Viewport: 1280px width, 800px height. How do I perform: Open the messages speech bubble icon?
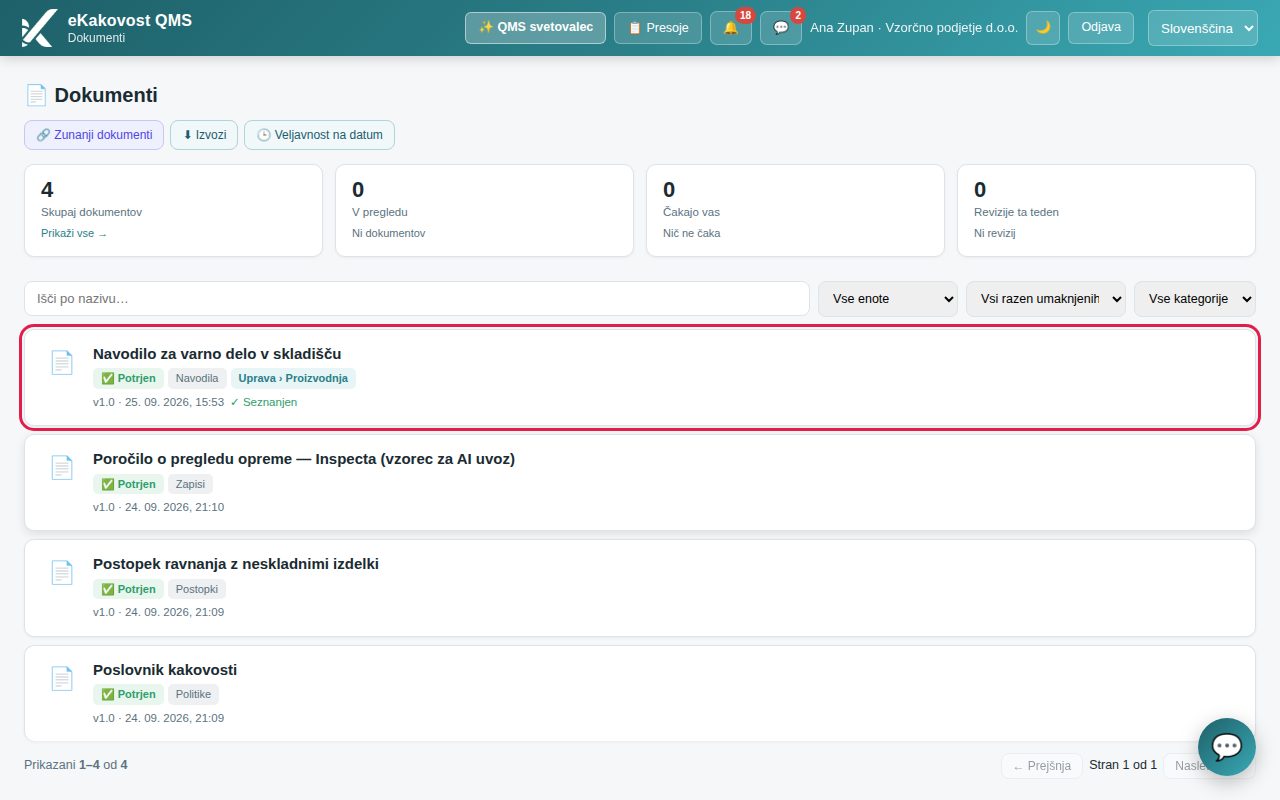click(781, 28)
